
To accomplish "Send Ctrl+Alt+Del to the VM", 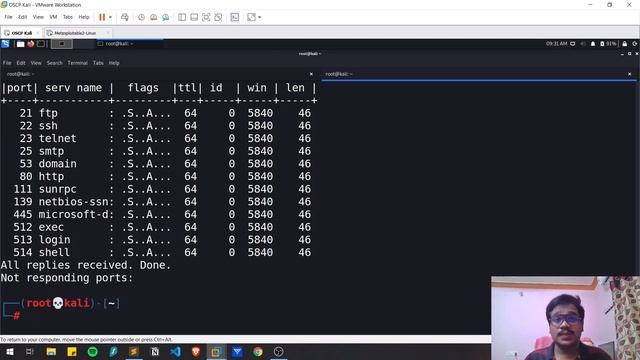I will click(125, 17).
